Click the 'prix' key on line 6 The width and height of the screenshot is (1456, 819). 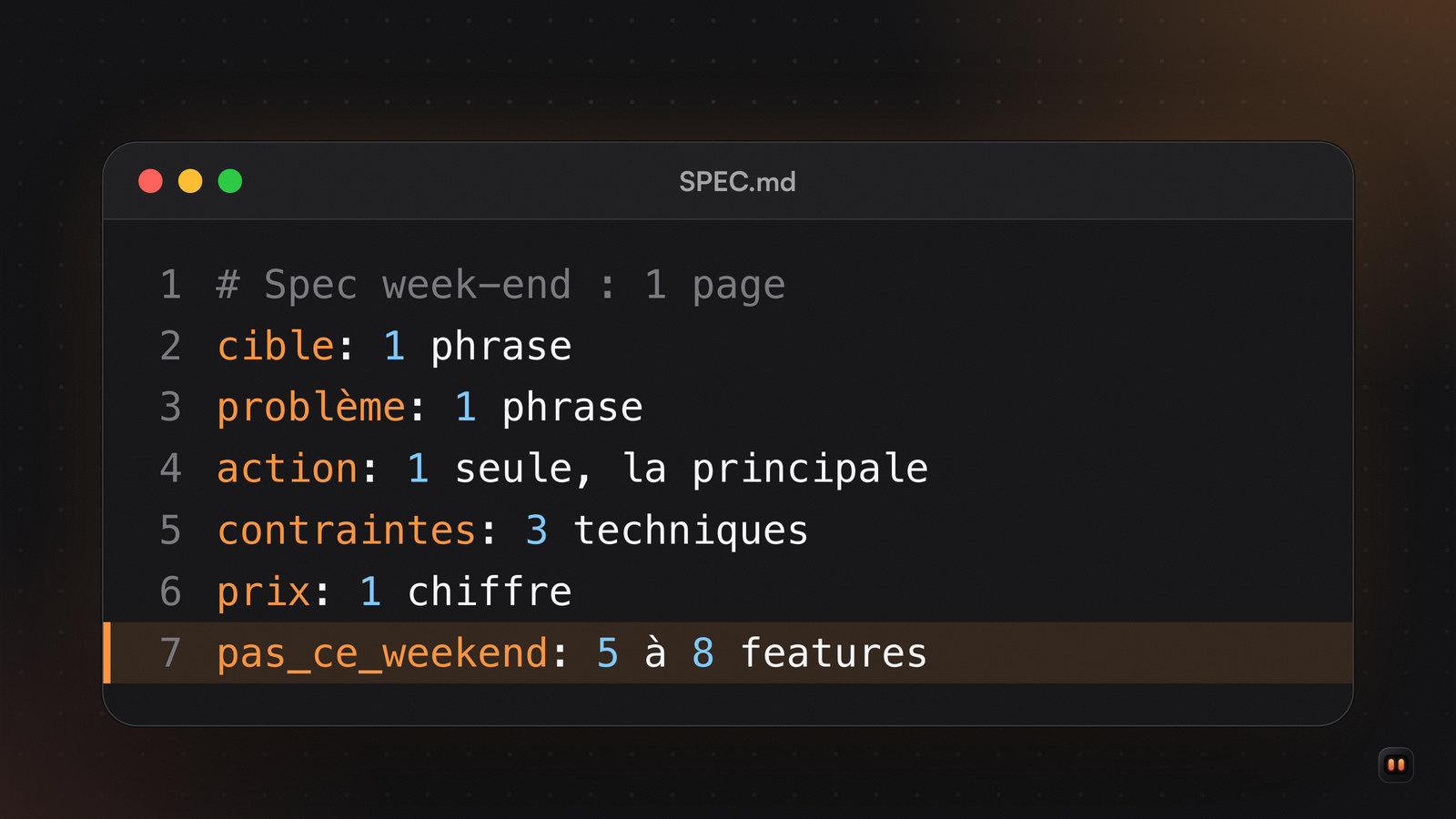point(264,591)
